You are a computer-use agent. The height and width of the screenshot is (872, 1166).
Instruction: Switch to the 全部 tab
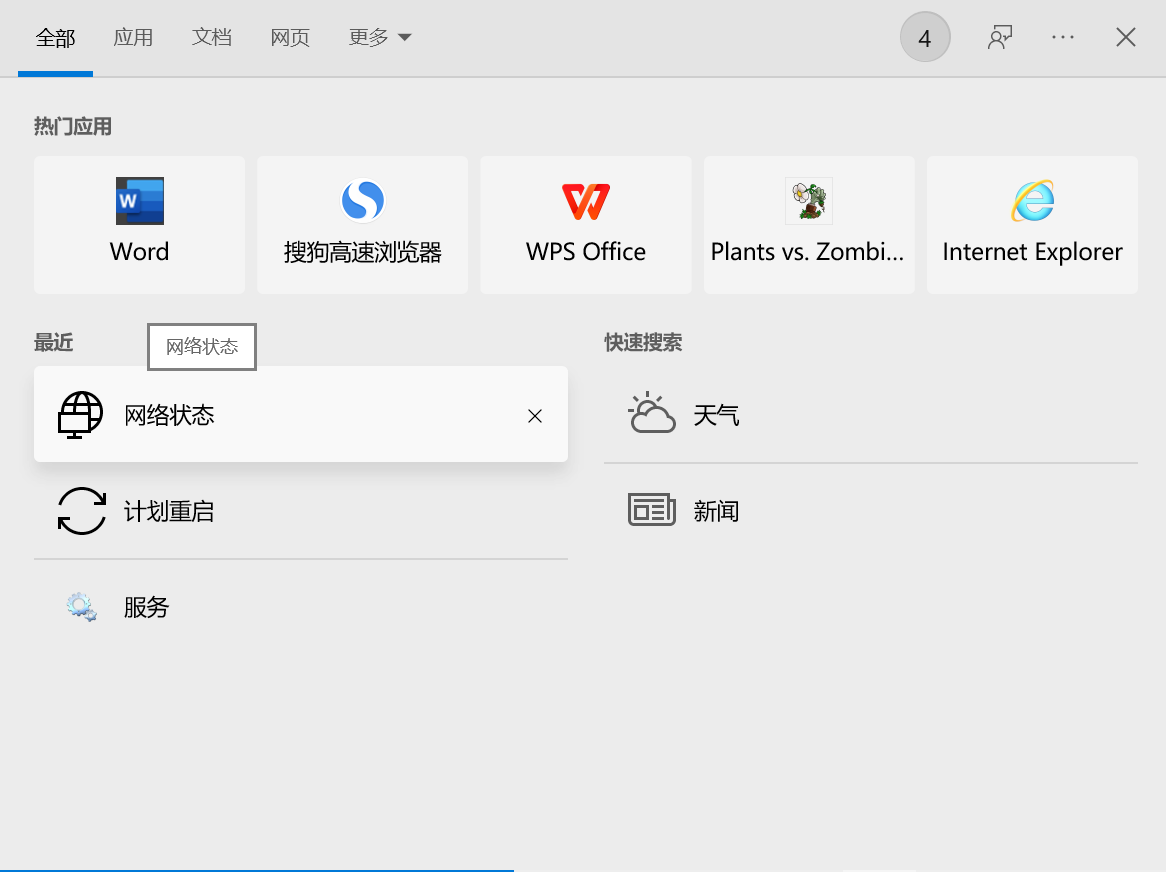coord(56,38)
